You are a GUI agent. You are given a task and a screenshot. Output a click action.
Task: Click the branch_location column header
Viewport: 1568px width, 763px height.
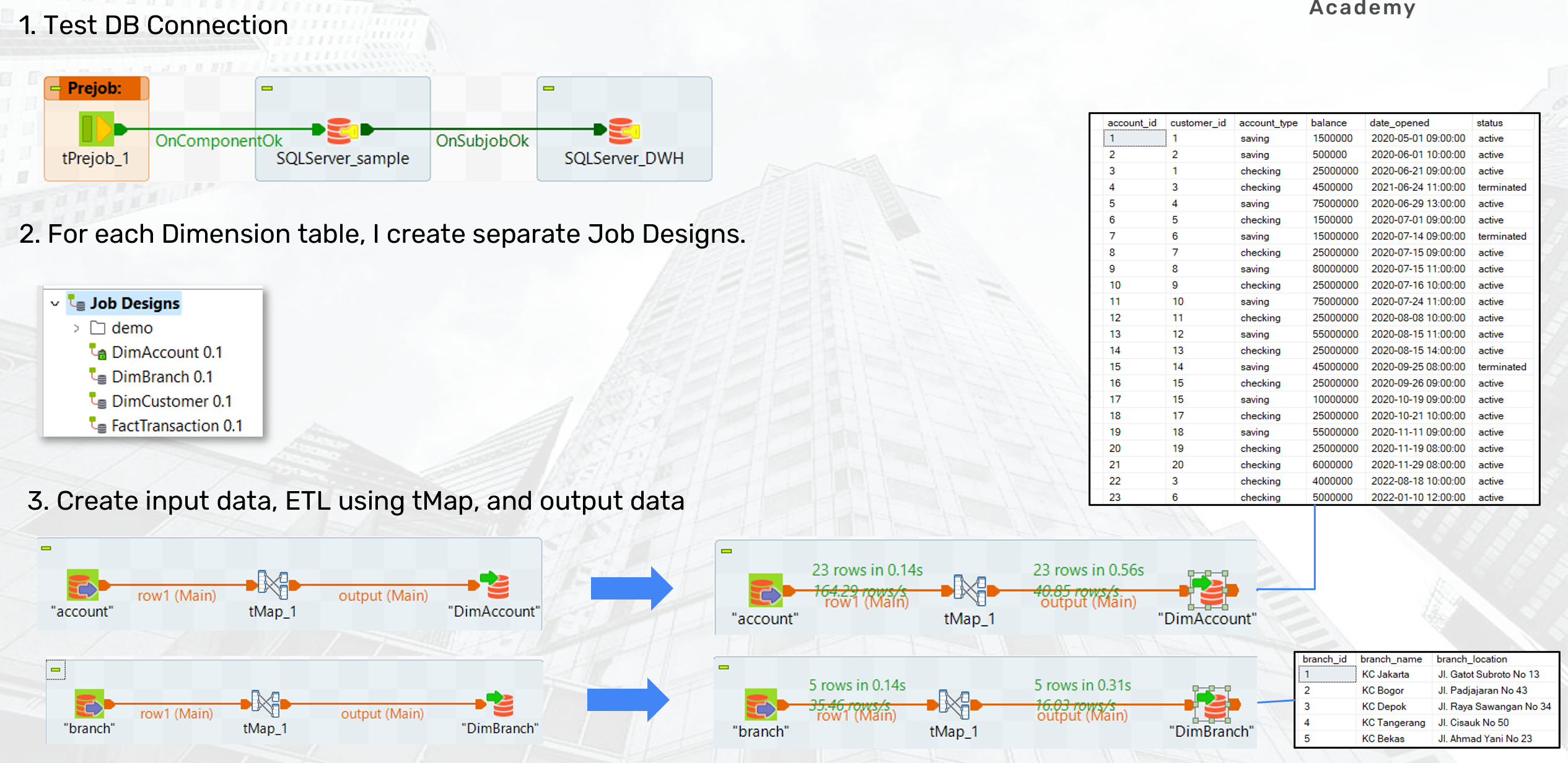(x=1471, y=659)
